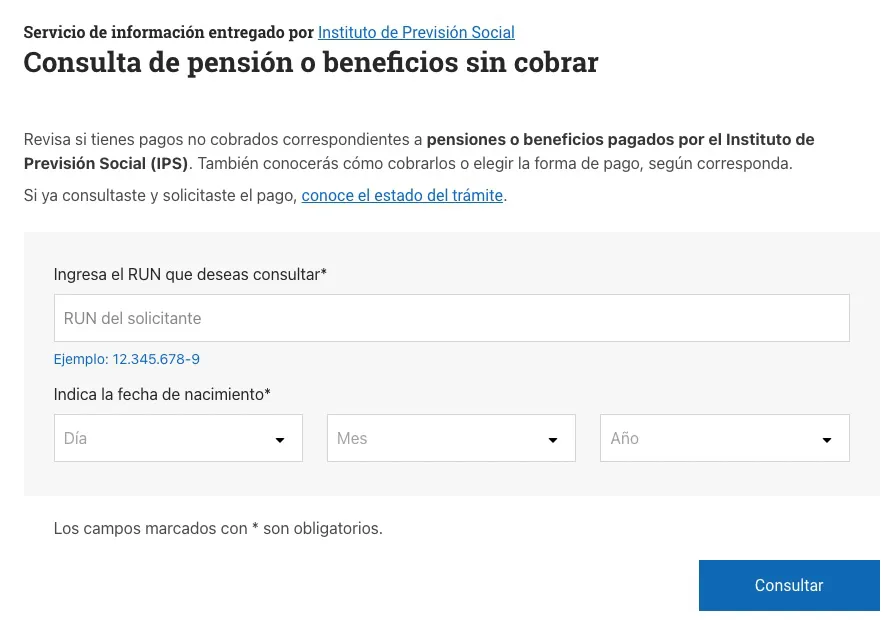Click the Consulta de pensión page title
This screenshot has height=630, width=895.
coord(311,62)
